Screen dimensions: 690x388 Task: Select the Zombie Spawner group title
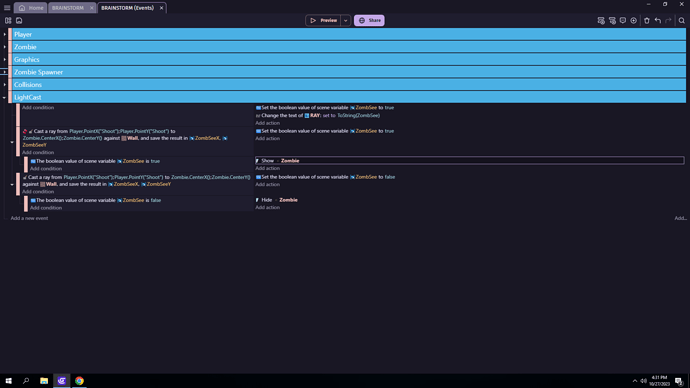point(39,72)
